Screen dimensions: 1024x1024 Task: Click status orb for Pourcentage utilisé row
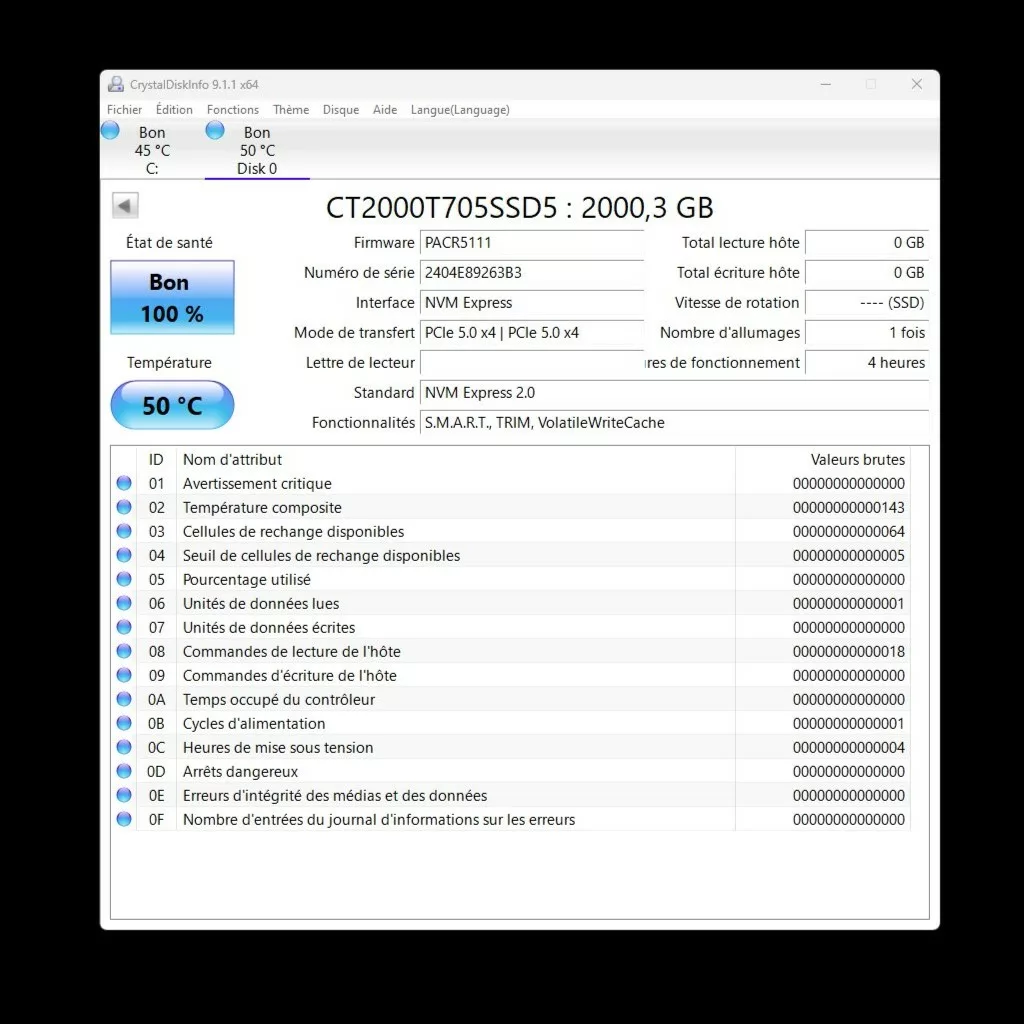124,579
